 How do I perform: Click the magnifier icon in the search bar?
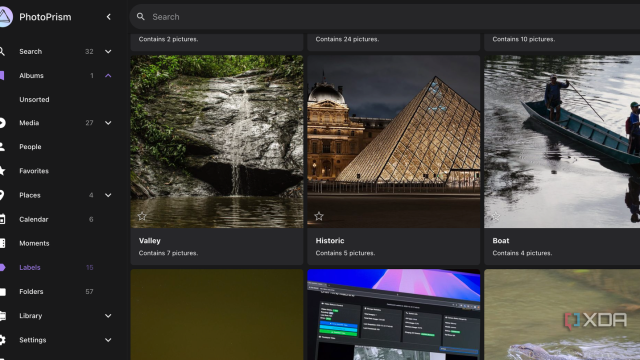coord(141,17)
